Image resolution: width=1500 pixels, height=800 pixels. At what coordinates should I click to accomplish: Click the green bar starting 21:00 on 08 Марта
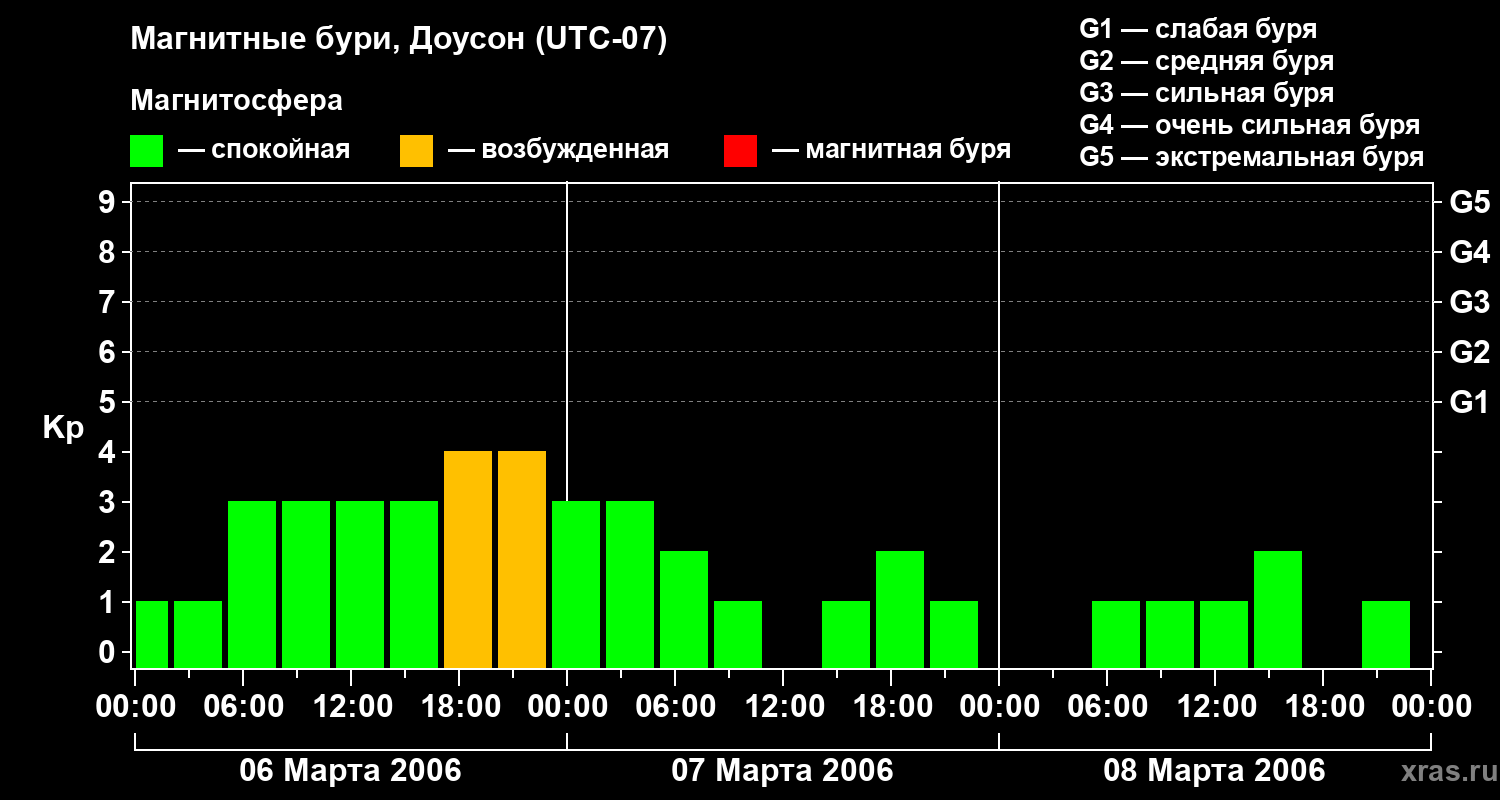pyautogui.click(x=1386, y=634)
